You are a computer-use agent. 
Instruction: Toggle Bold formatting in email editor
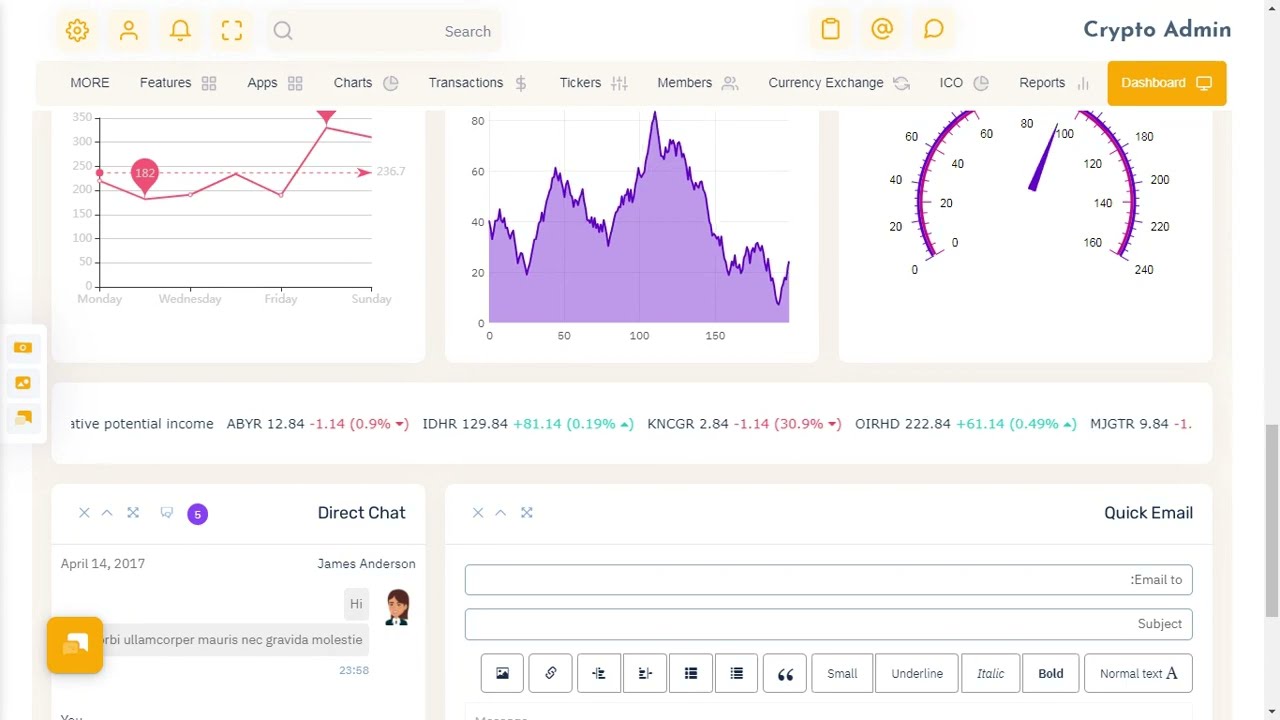(1051, 673)
